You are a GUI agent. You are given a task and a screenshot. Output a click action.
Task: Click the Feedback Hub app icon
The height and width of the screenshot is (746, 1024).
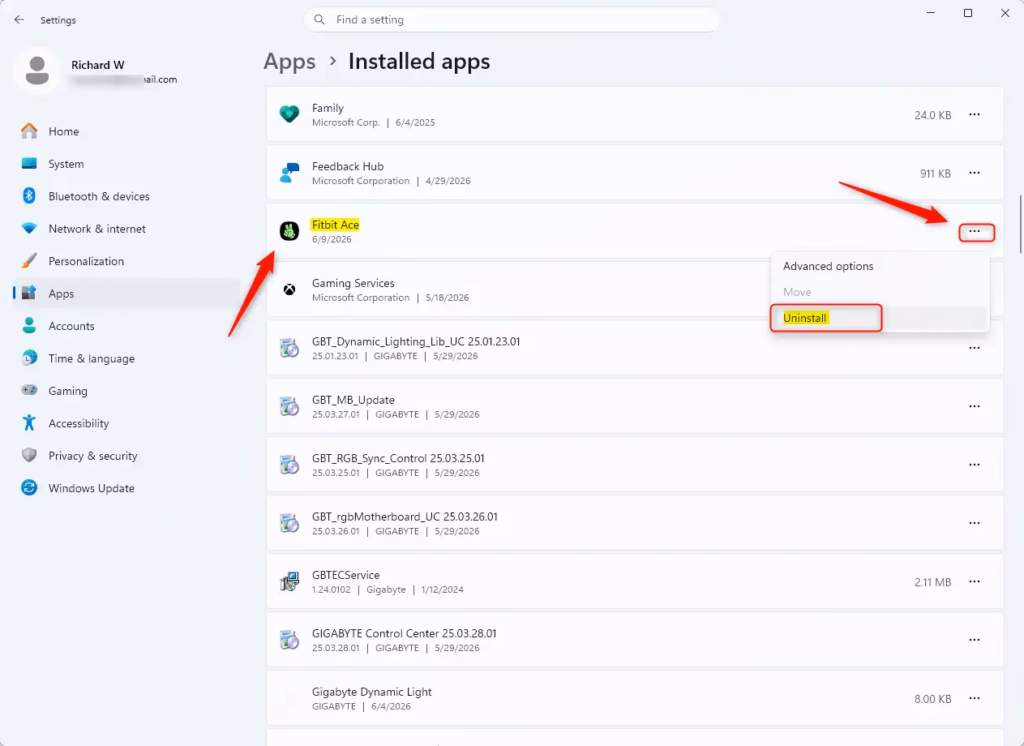tap(289, 172)
